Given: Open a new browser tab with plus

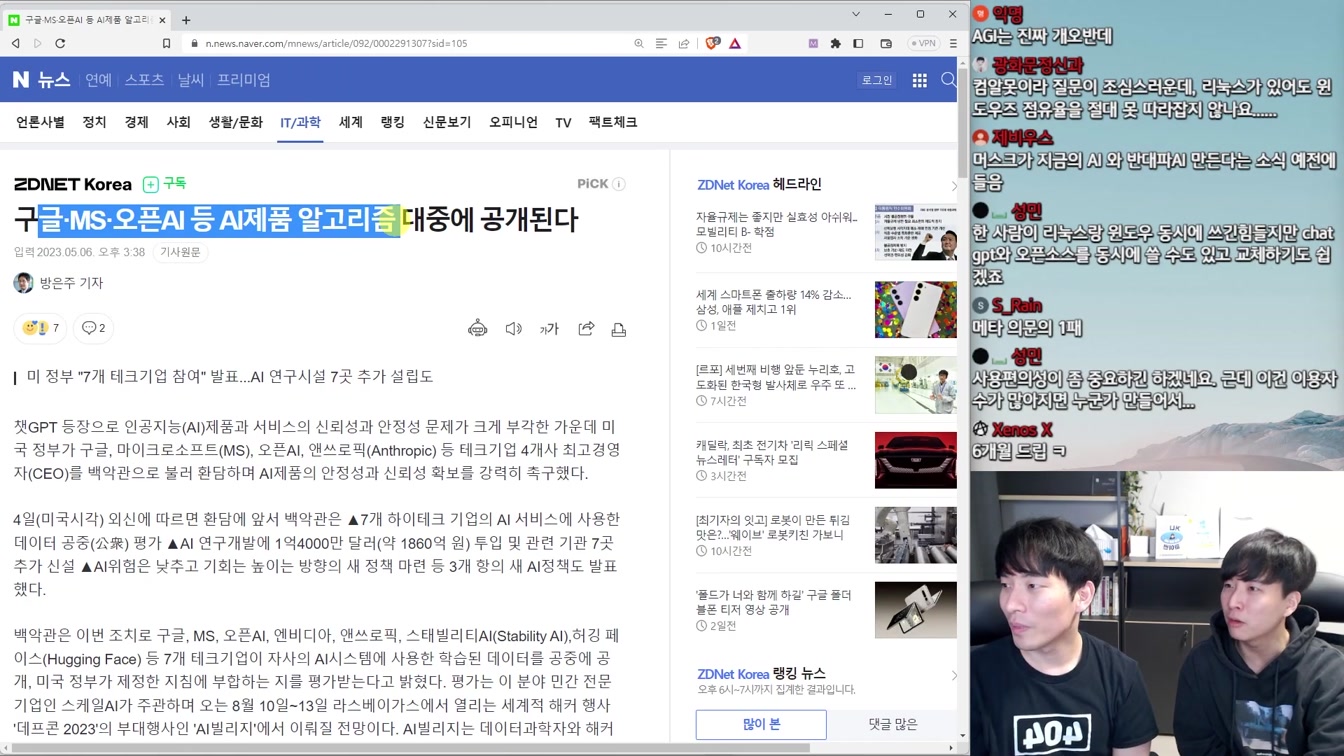Looking at the screenshot, I should [186, 19].
